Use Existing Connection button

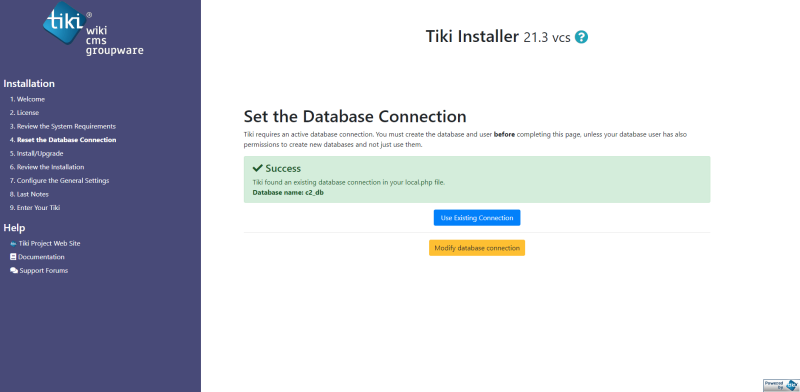(x=477, y=218)
